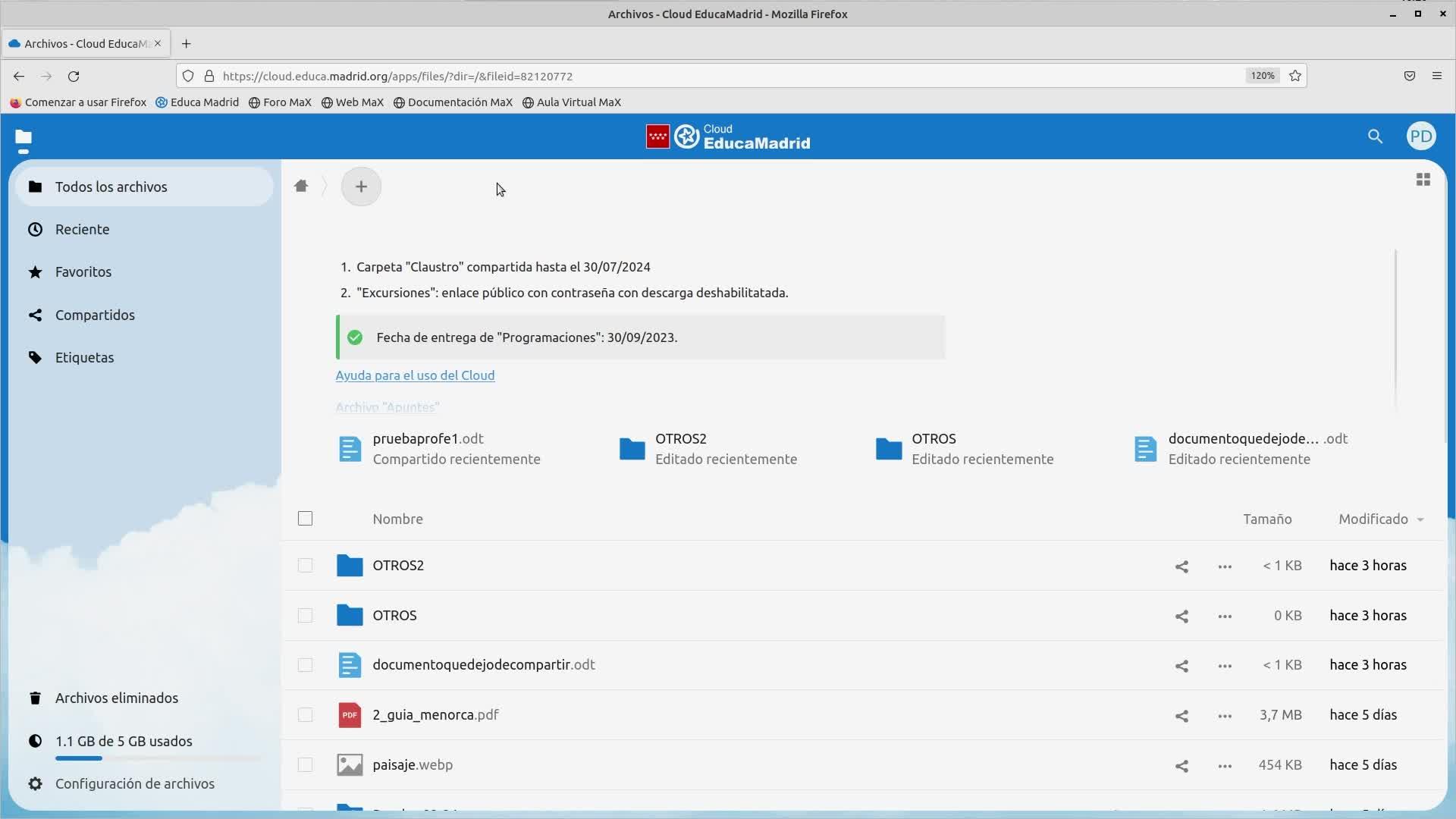Click the search magnifier icon
Screen dimensions: 1456x819
click(1375, 136)
